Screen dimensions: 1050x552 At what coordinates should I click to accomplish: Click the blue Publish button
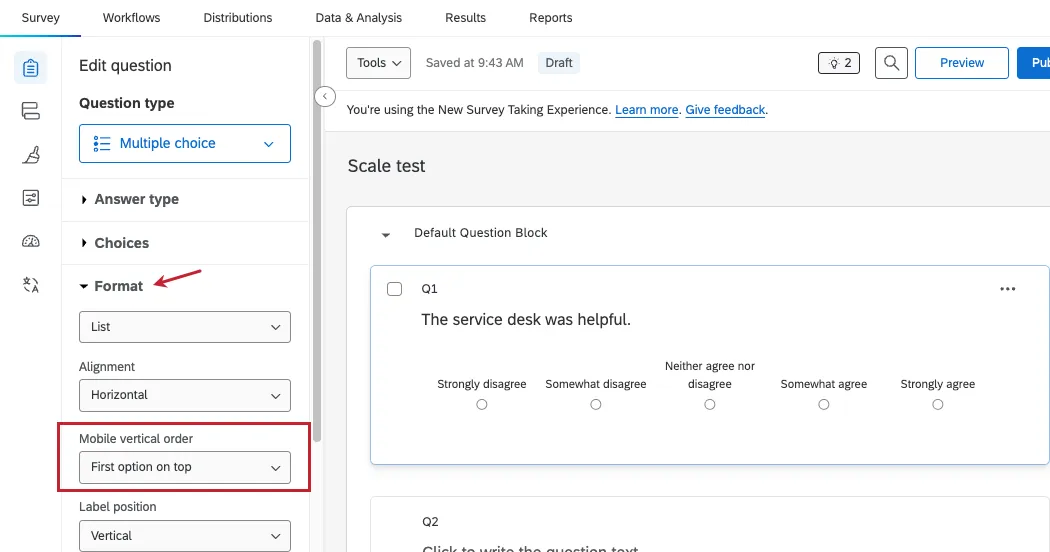pyautogui.click(x=1033, y=63)
